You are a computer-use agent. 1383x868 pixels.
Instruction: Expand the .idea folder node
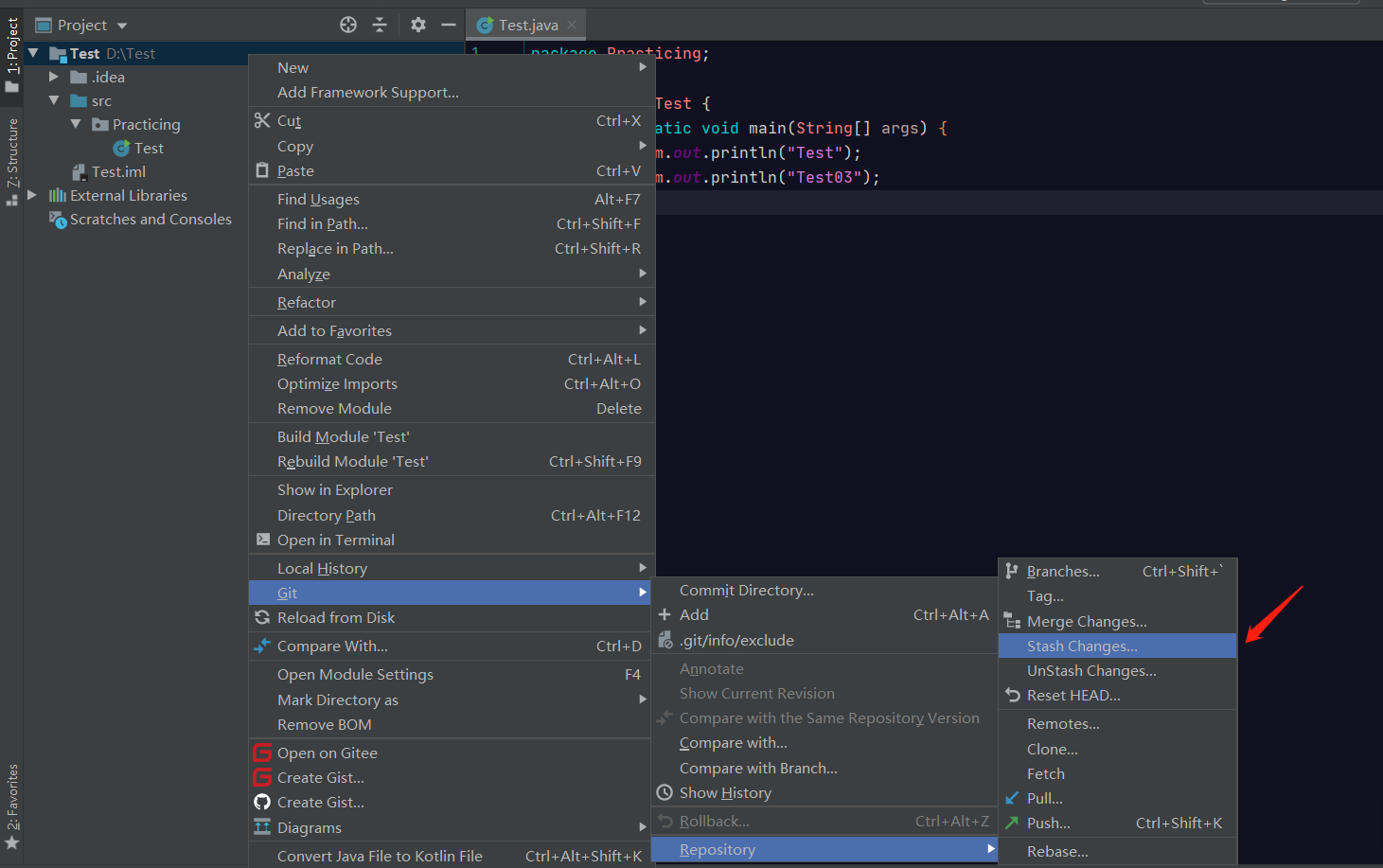coord(54,77)
